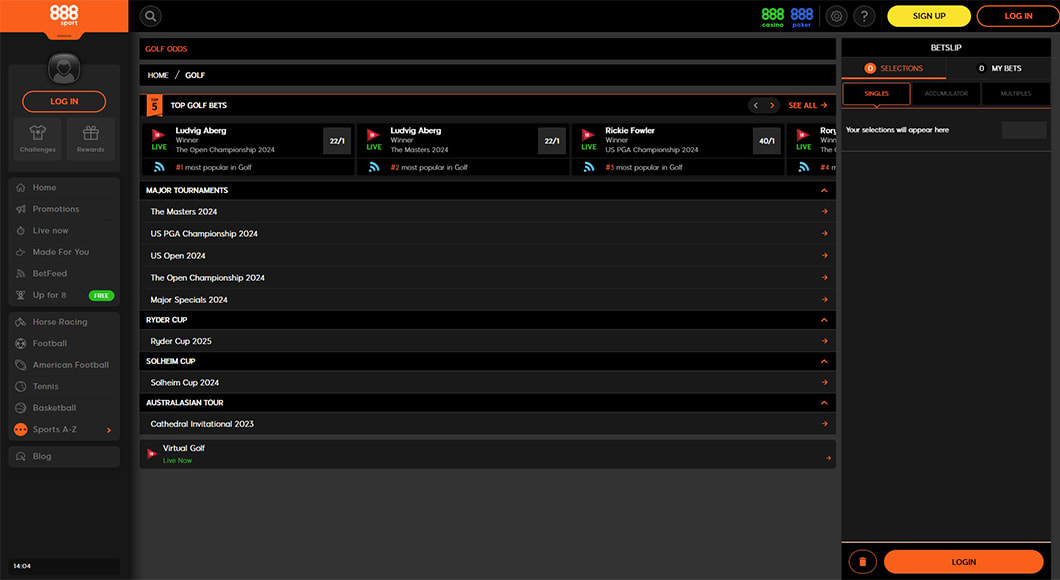Viewport: 1060px width, 580px height.
Task: Open Ryder Cup 2025 row
Action: point(487,341)
